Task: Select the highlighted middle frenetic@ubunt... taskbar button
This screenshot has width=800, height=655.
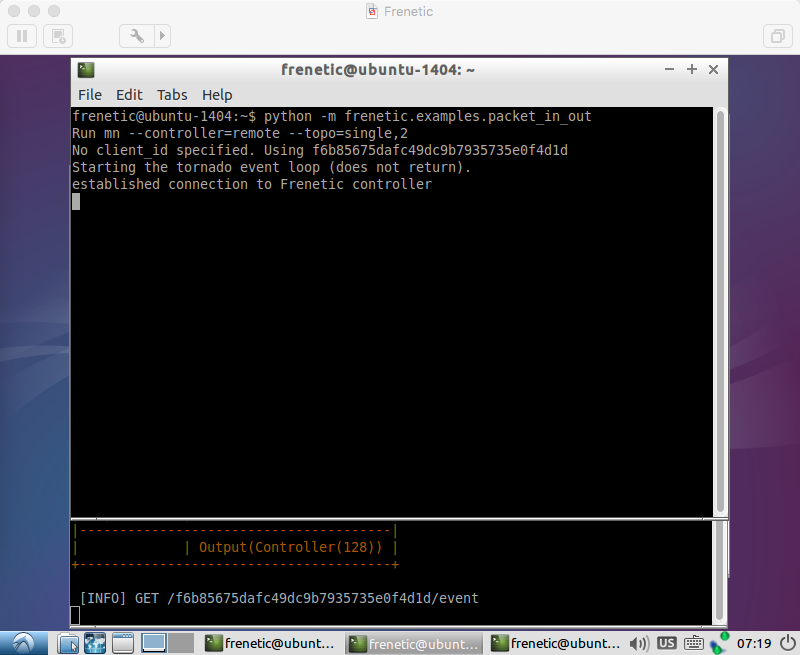Action: tap(413, 644)
